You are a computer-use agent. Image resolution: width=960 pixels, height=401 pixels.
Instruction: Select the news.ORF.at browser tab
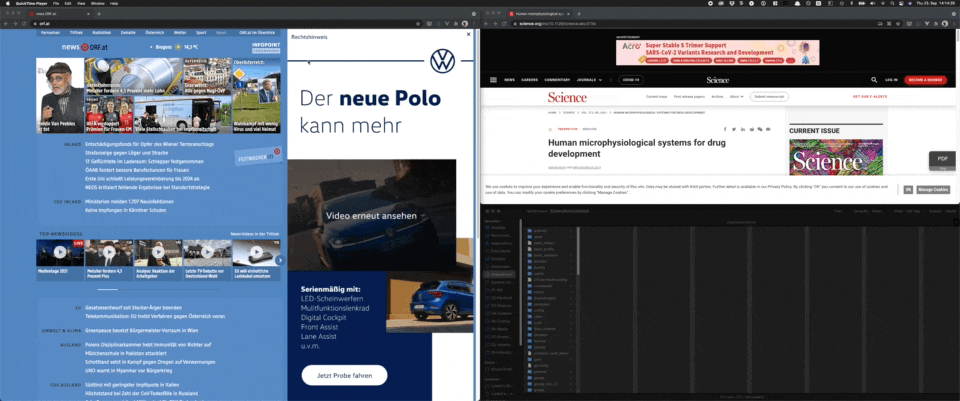(60, 13)
